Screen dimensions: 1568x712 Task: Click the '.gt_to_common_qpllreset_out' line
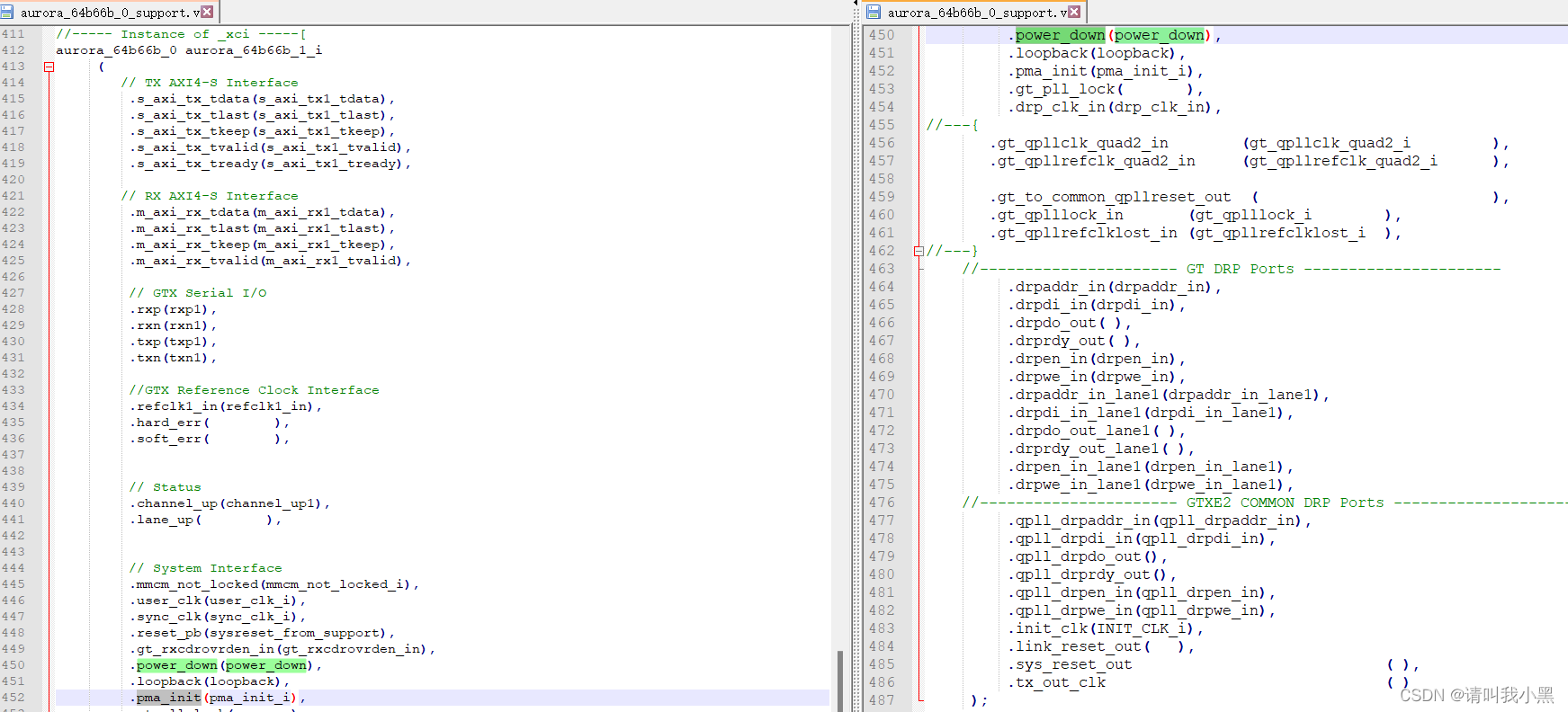[1250, 197]
